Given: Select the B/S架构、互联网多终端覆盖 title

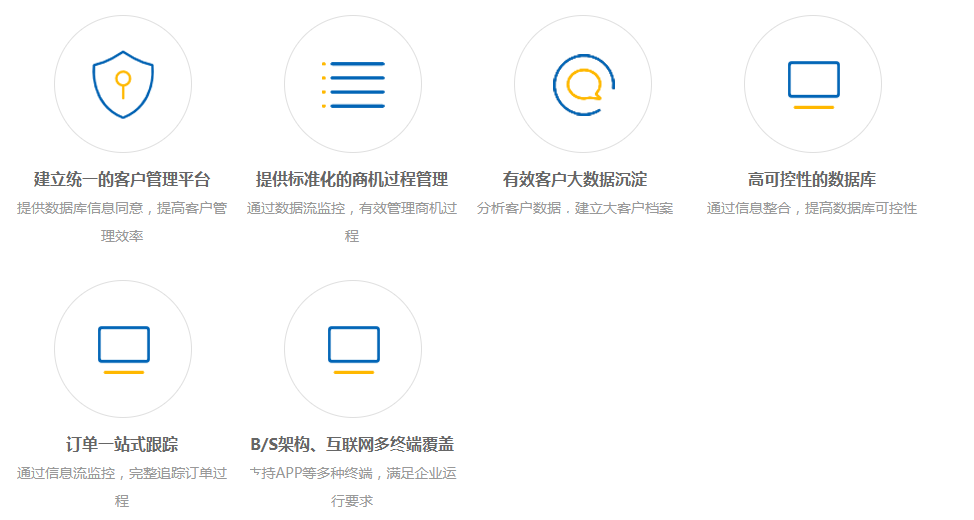Looking at the screenshot, I should (352, 444).
